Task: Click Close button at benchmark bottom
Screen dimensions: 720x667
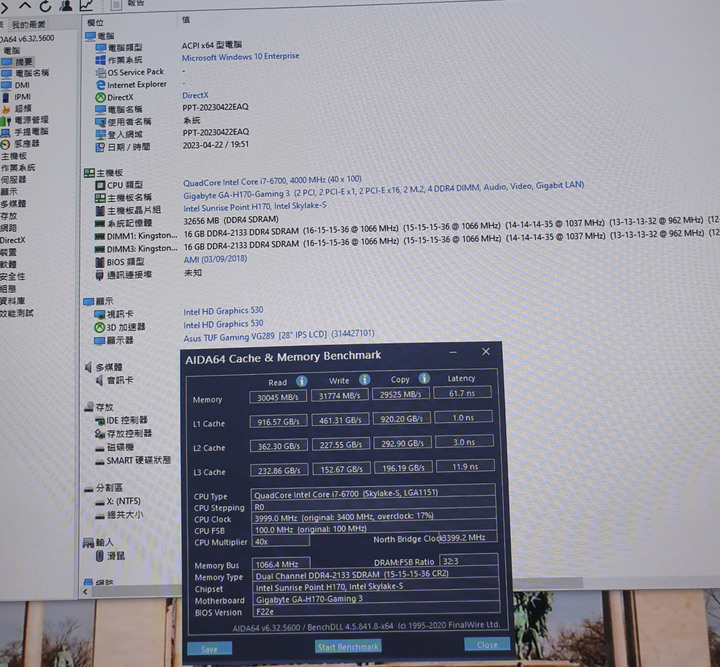Action: click(x=487, y=644)
